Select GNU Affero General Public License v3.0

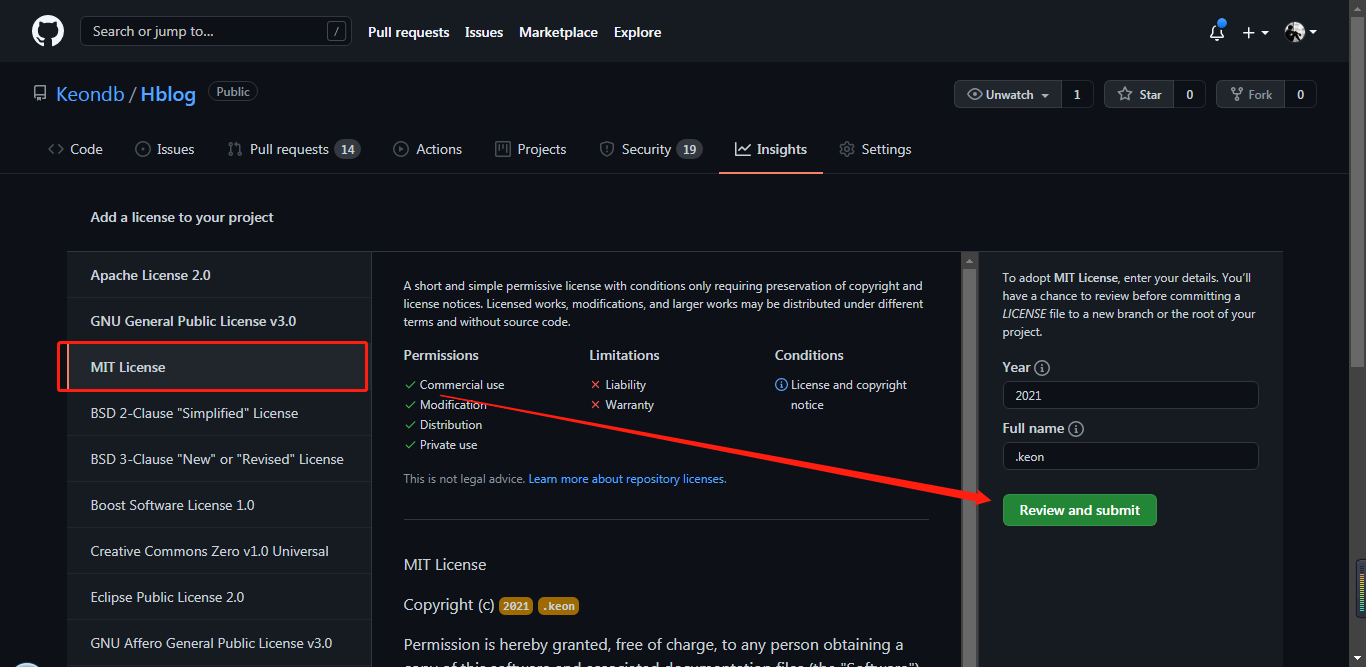(219, 643)
